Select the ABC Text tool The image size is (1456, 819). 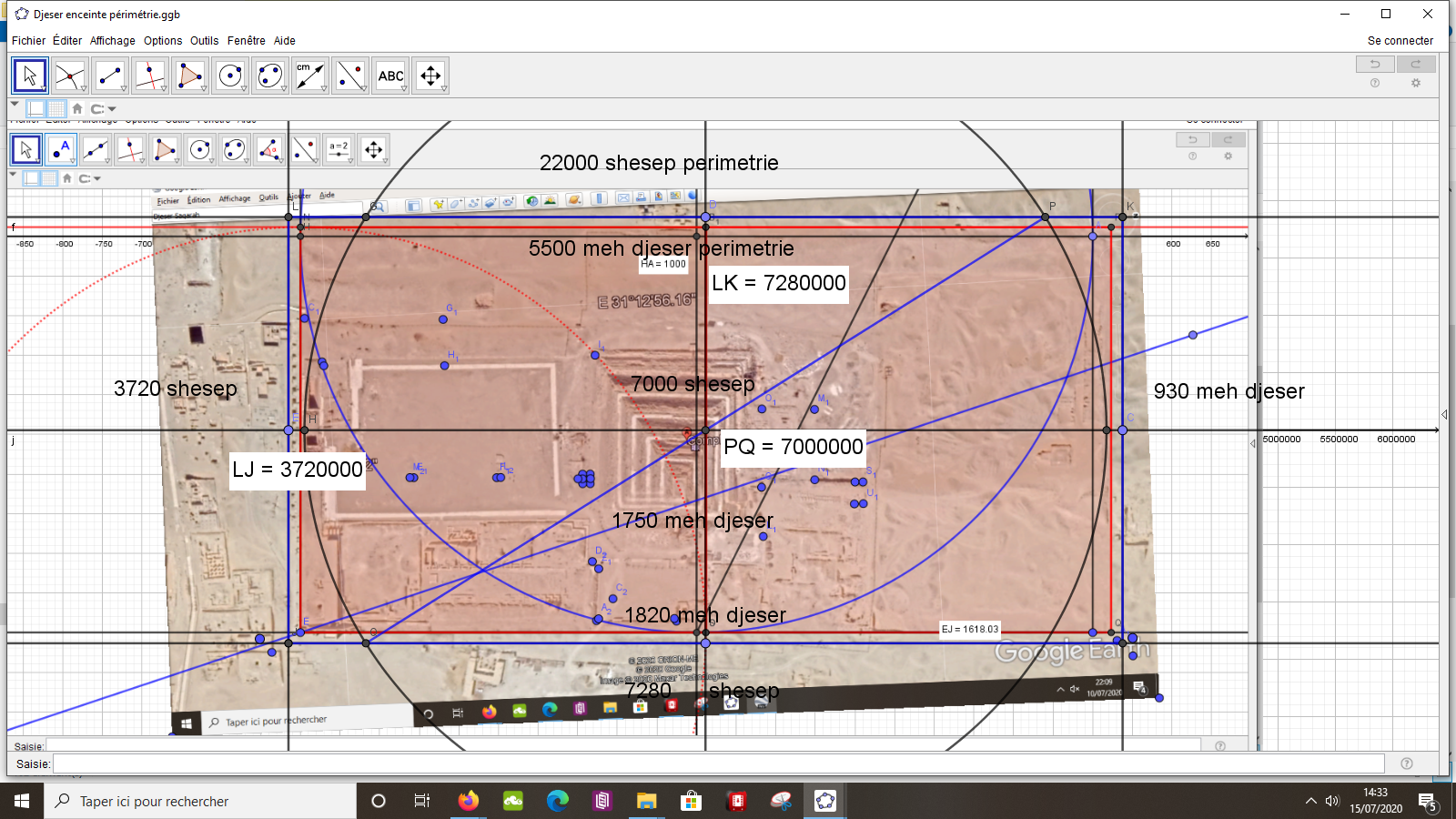390,76
